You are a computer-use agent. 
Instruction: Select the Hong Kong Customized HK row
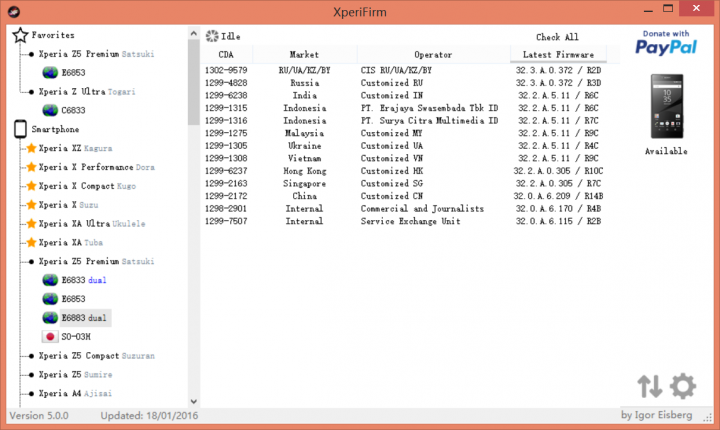coord(403,171)
